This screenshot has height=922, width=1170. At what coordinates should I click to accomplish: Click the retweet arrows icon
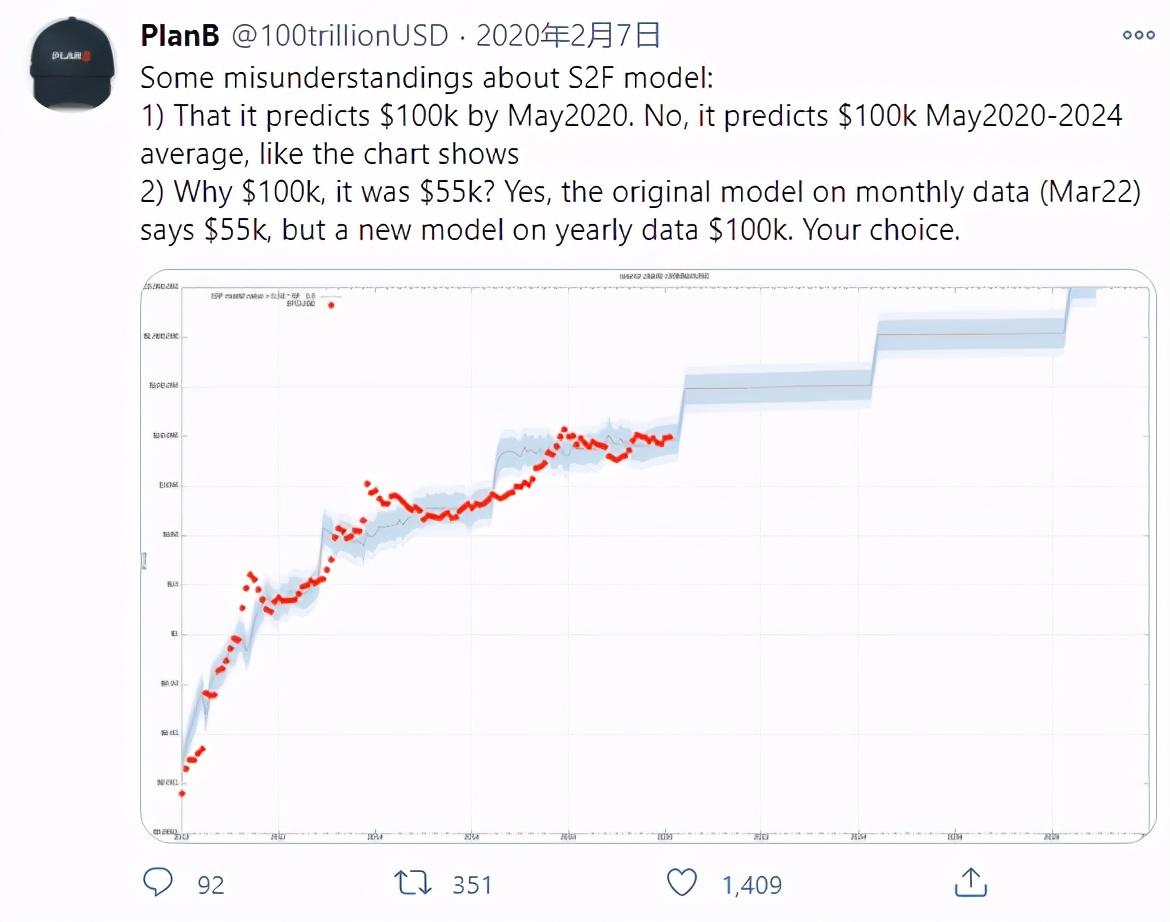coord(413,883)
